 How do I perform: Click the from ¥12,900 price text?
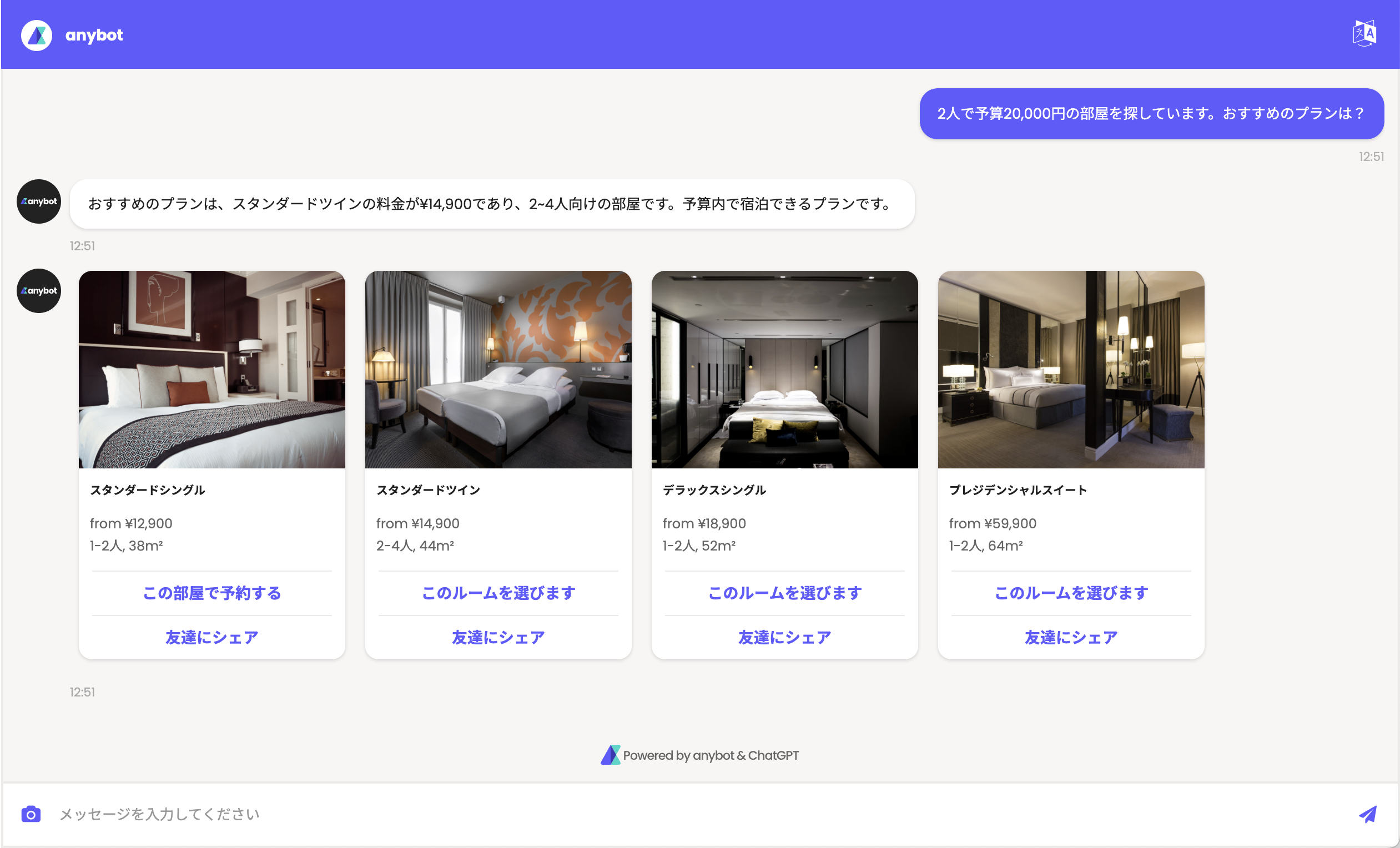pos(131,523)
